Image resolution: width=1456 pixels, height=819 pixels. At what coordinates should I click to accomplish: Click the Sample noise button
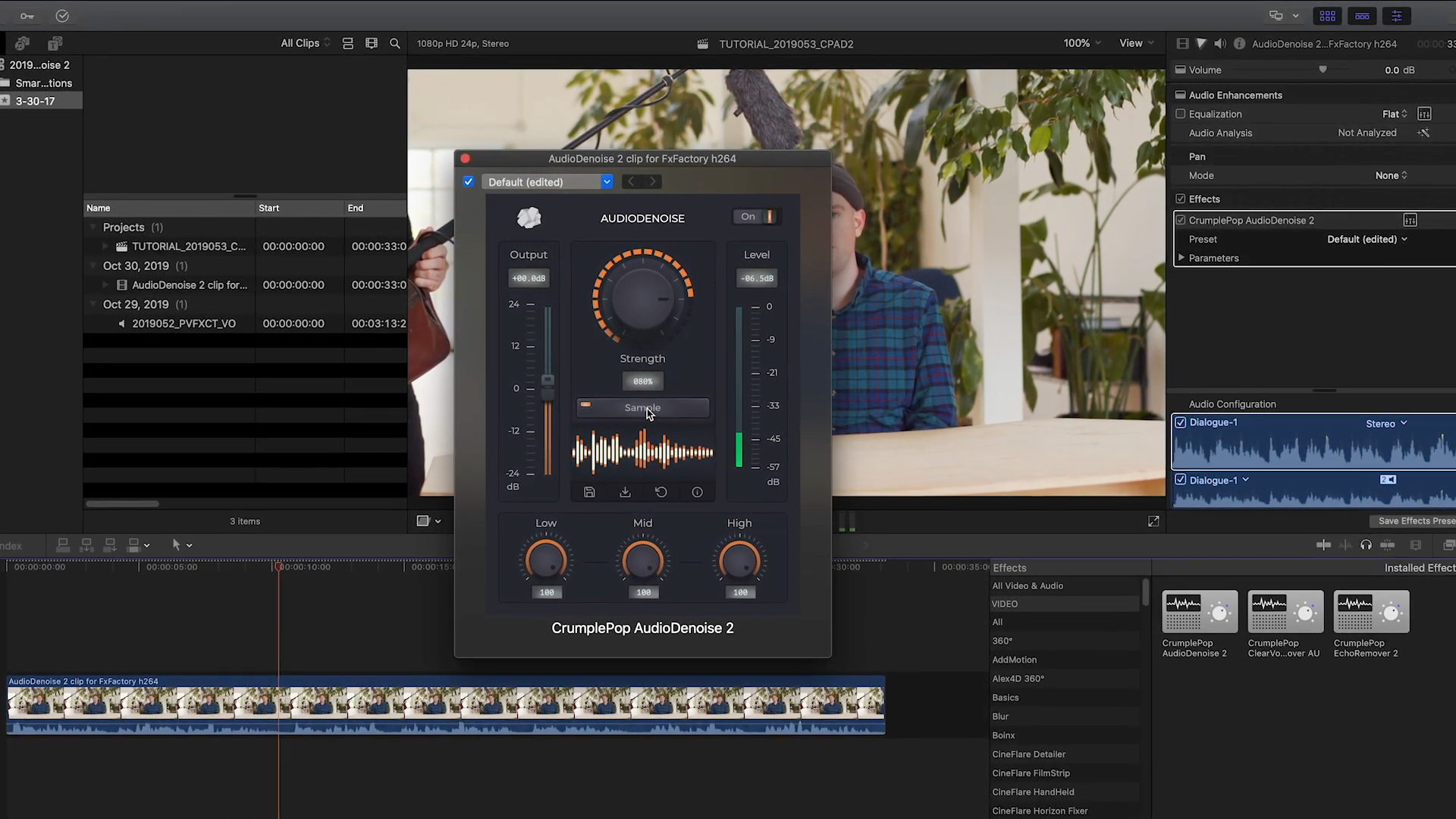coord(642,408)
